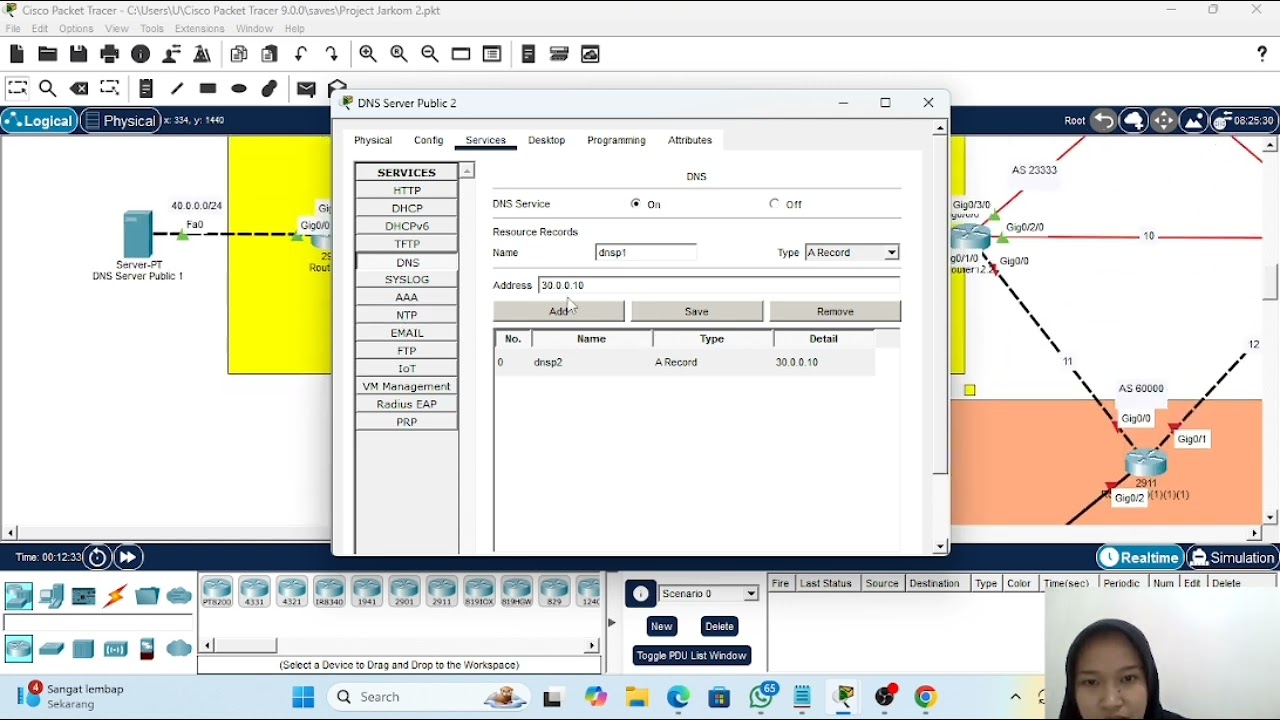Screen dimensions: 1280x720
Task: Select EMAIL in the services list
Action: [407, 333]
